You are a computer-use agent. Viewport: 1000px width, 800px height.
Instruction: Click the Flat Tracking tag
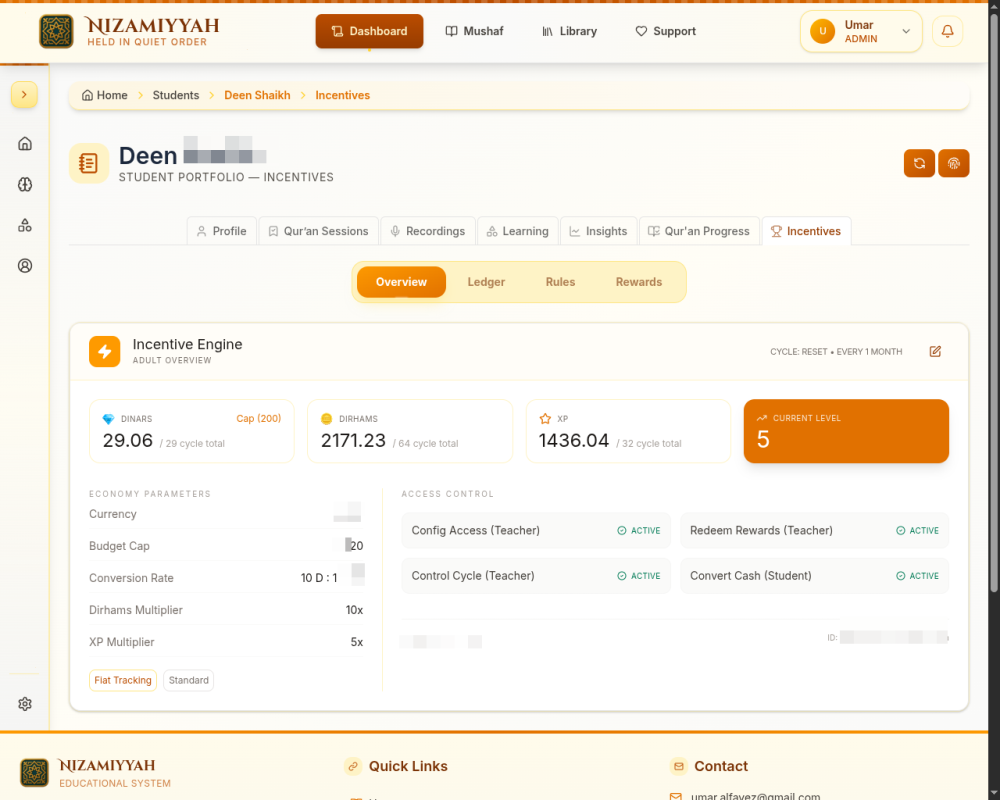pos(123,680)
